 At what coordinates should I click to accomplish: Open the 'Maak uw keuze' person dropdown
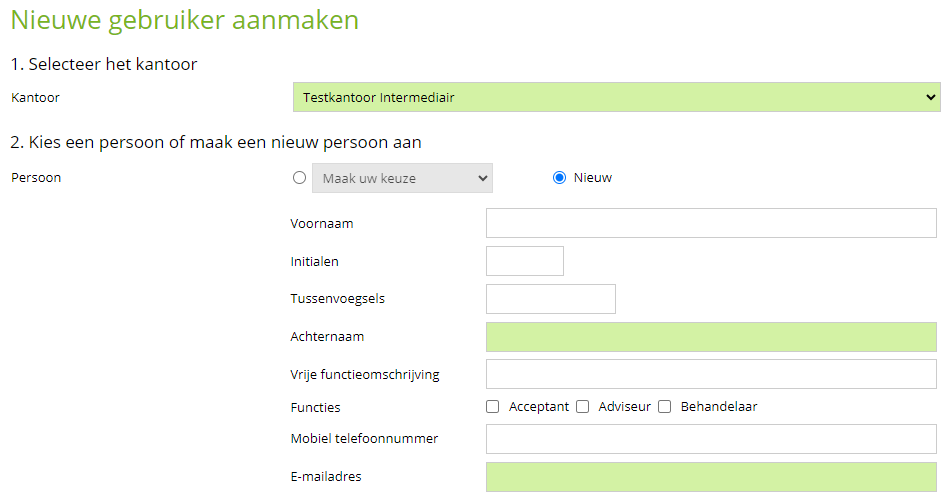tap(402, 178)
